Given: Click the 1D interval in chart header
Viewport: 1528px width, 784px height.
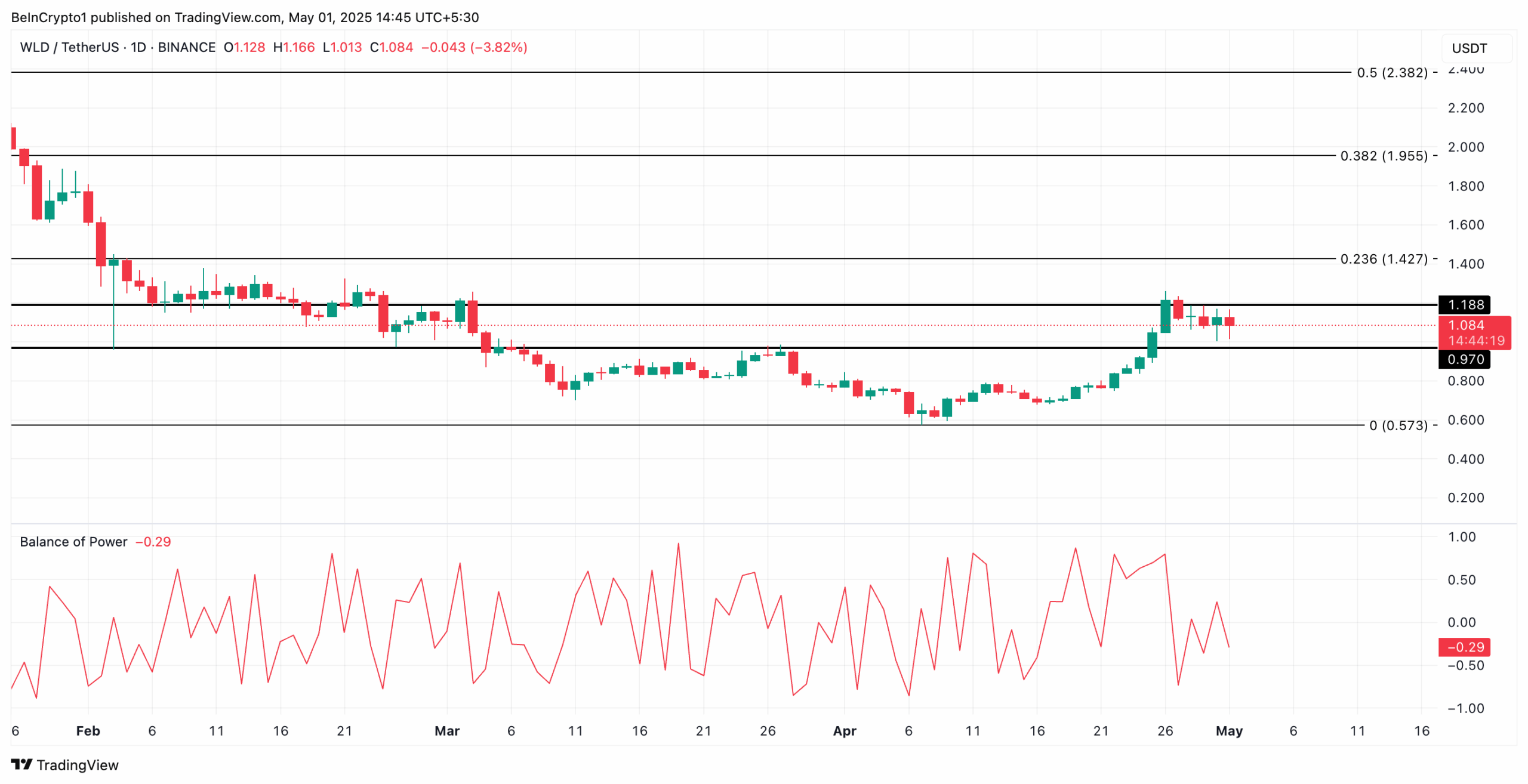Looking at the screenshot, I should pyautogui.click(x=138, y=47).
